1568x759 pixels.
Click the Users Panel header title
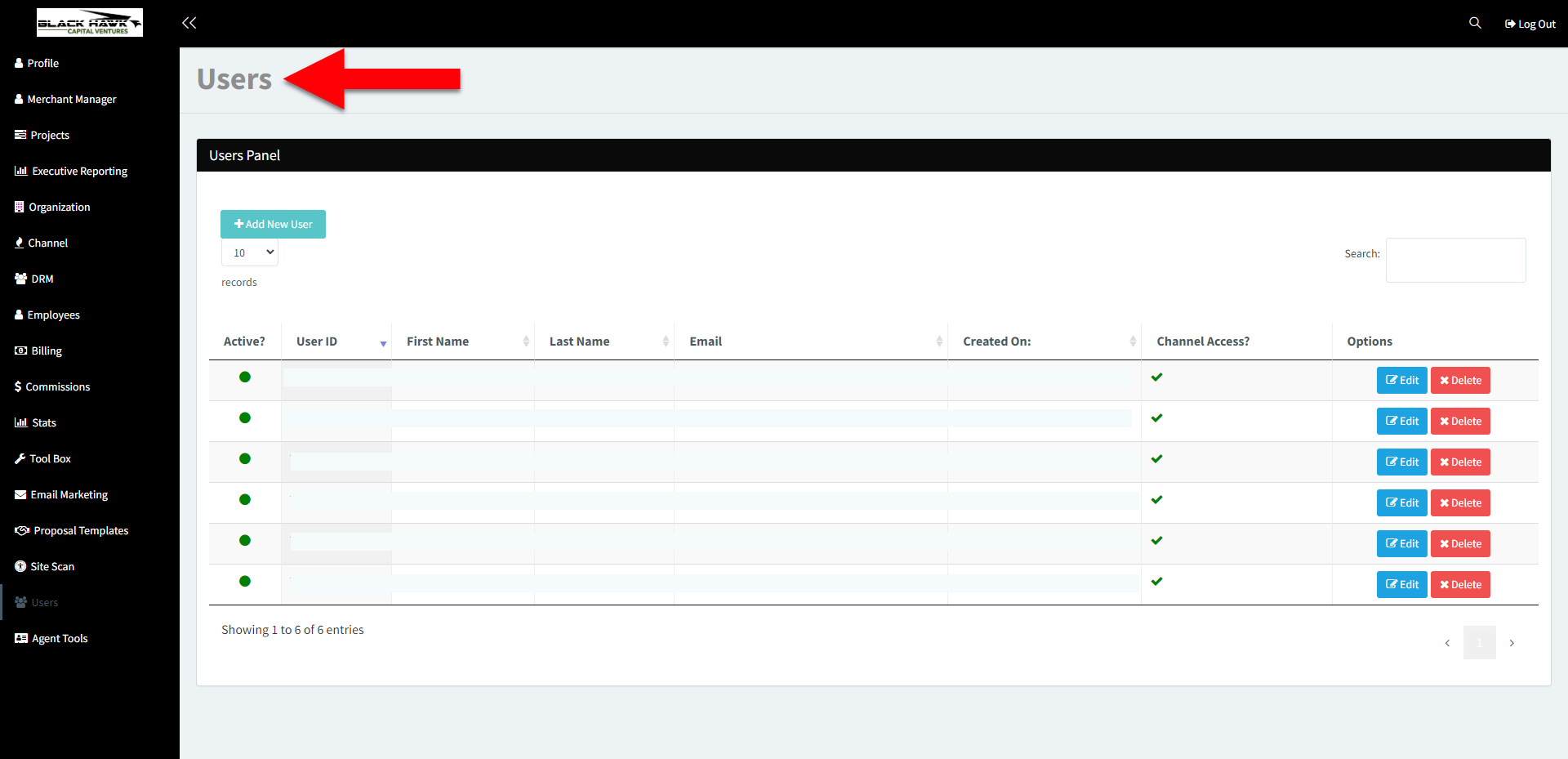244,155
